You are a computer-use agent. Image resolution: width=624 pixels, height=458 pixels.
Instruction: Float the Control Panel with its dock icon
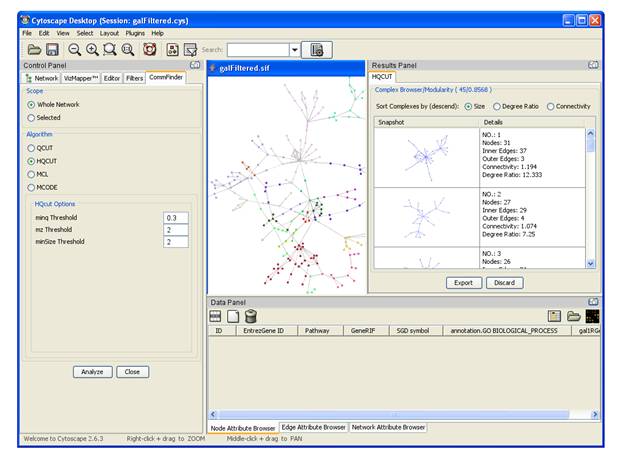coord(195,65)
